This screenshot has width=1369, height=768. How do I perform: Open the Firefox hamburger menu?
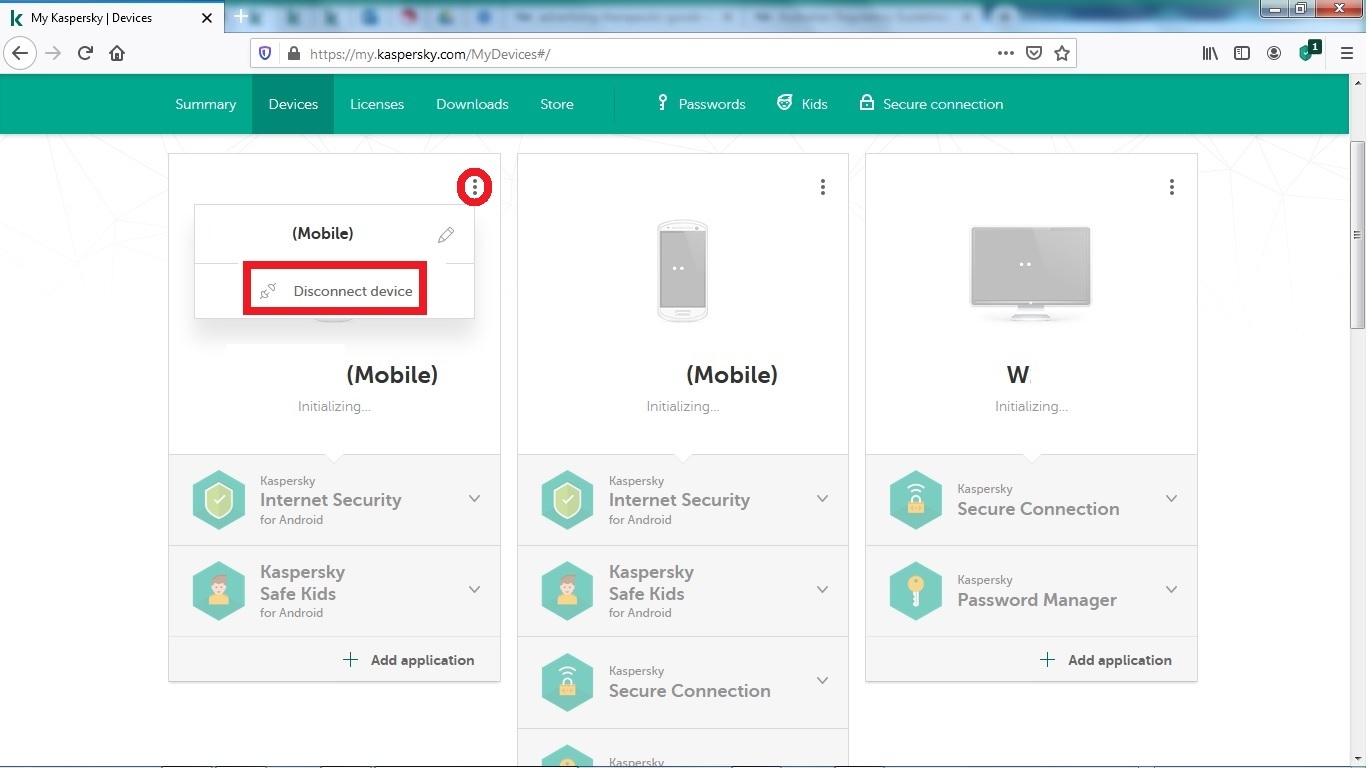(1347, 53)
